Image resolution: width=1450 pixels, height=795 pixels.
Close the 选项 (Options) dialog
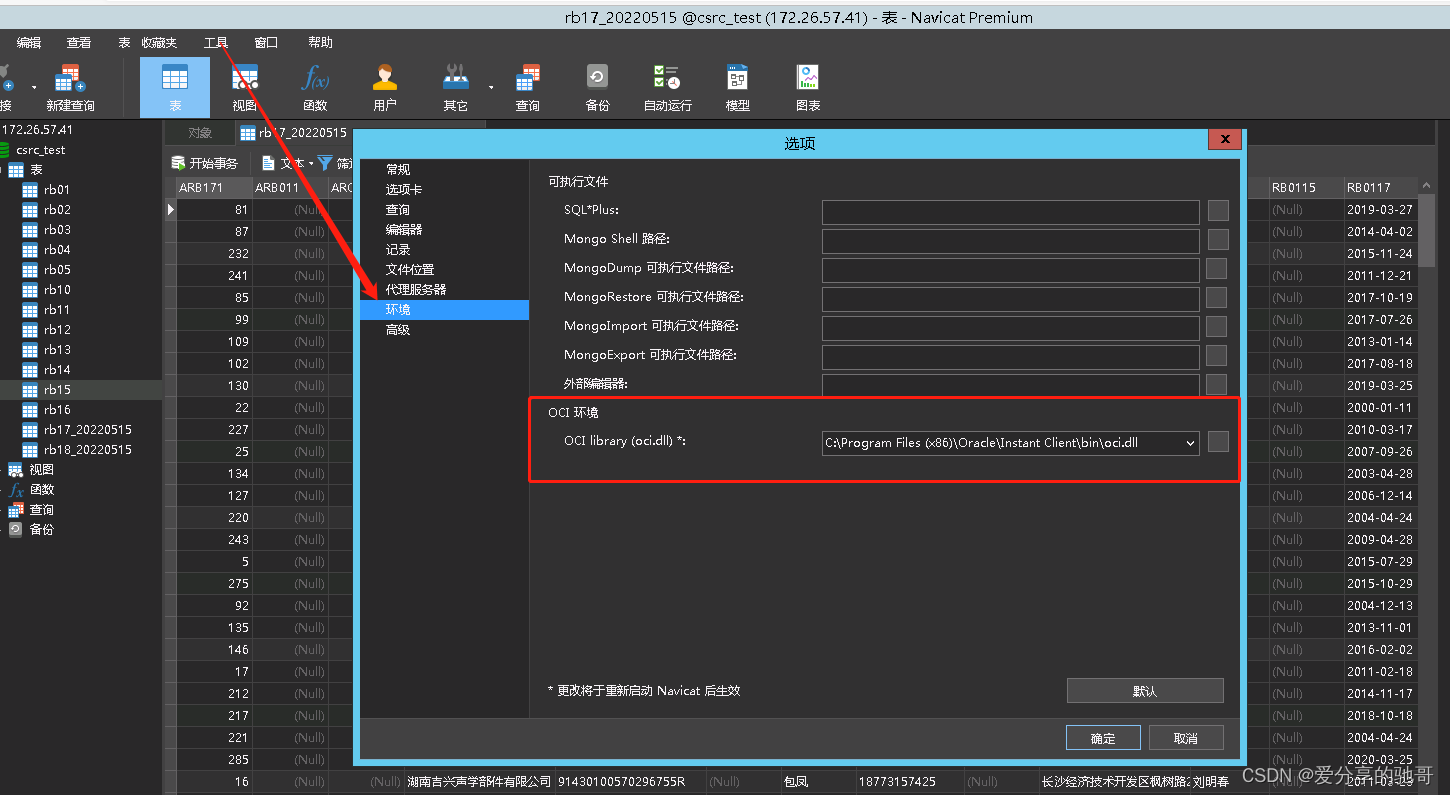click(1225, 141)
